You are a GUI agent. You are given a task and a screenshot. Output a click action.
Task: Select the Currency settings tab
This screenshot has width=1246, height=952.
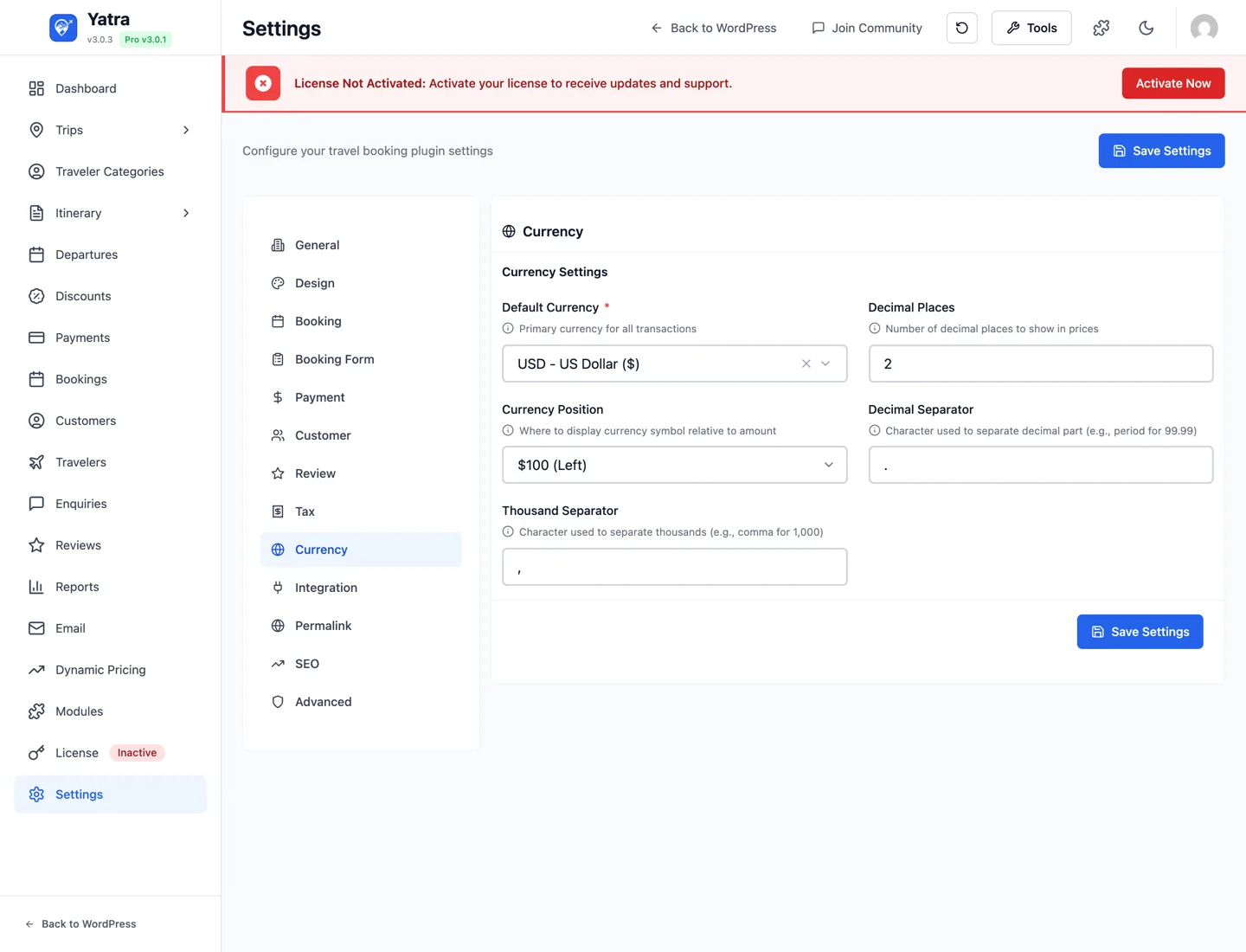click(361, 550)
